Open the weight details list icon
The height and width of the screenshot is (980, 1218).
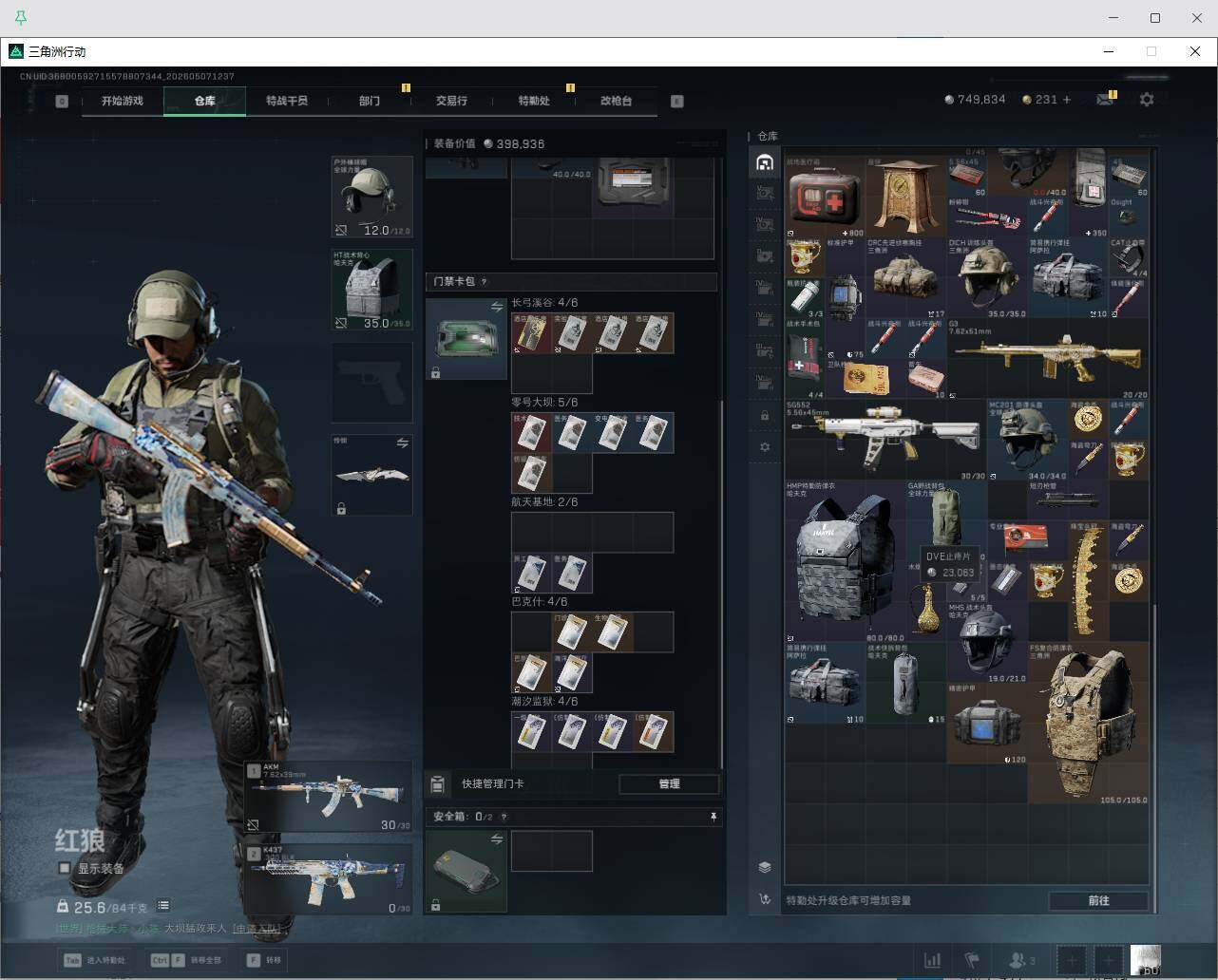tap(163, 906)
